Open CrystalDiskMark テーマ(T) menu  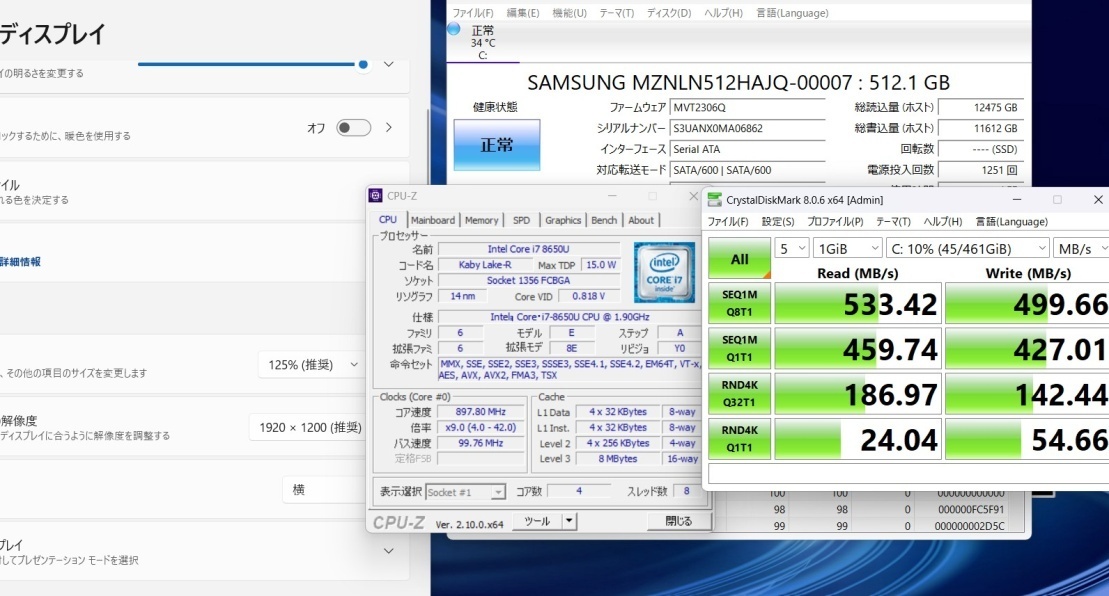pyautogui.click(x=893, y=222)
